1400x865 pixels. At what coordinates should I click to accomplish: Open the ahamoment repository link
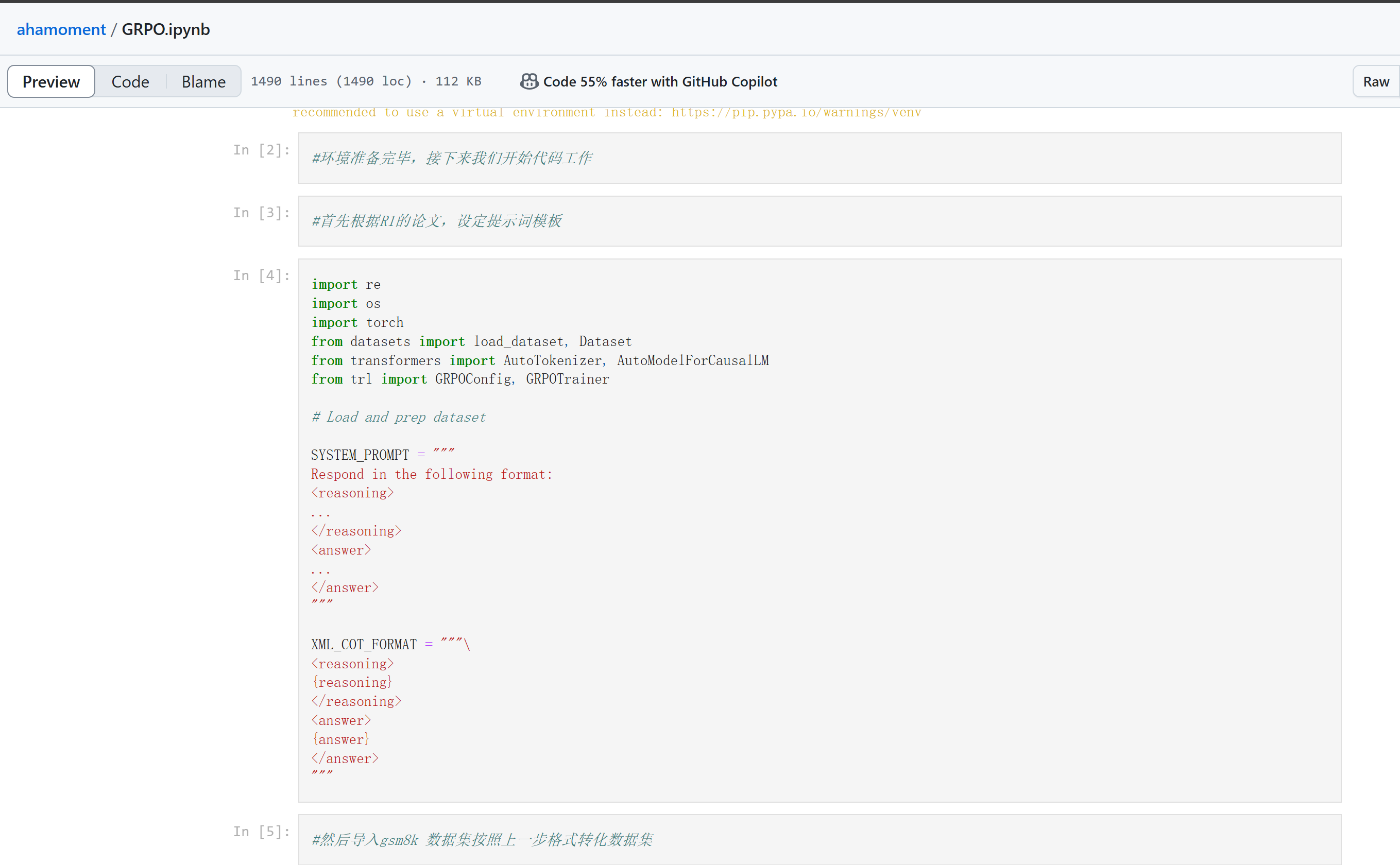click(61, 29)
